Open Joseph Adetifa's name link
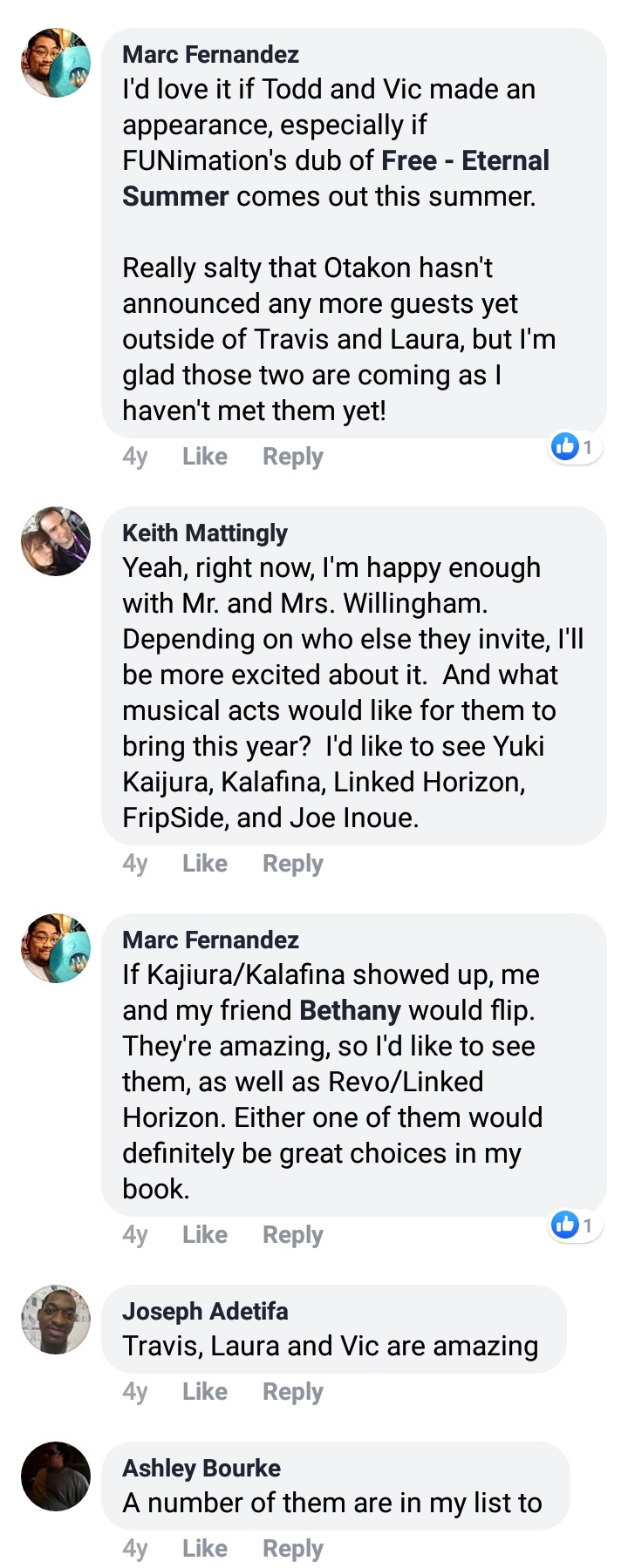 click(x=205, y=1311)
